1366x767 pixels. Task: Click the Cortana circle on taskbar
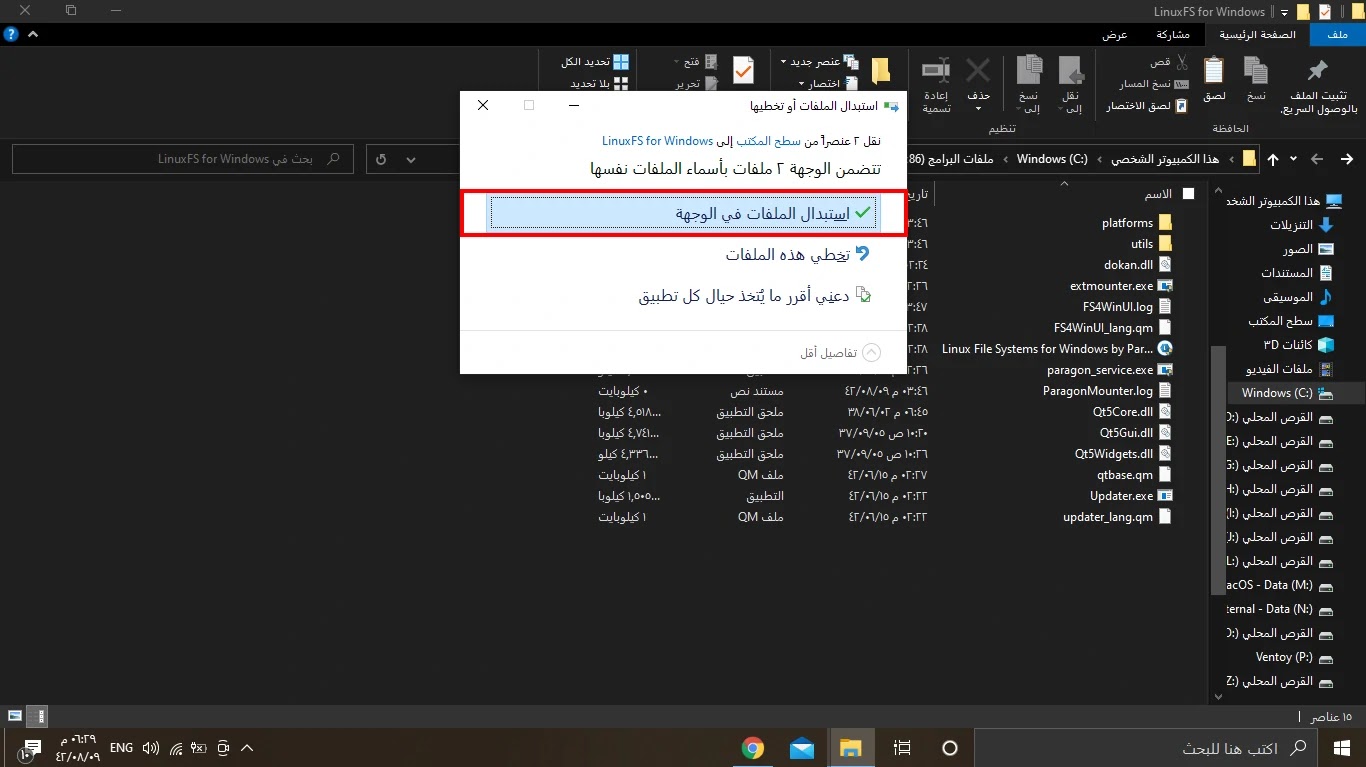tap(950, 747)
